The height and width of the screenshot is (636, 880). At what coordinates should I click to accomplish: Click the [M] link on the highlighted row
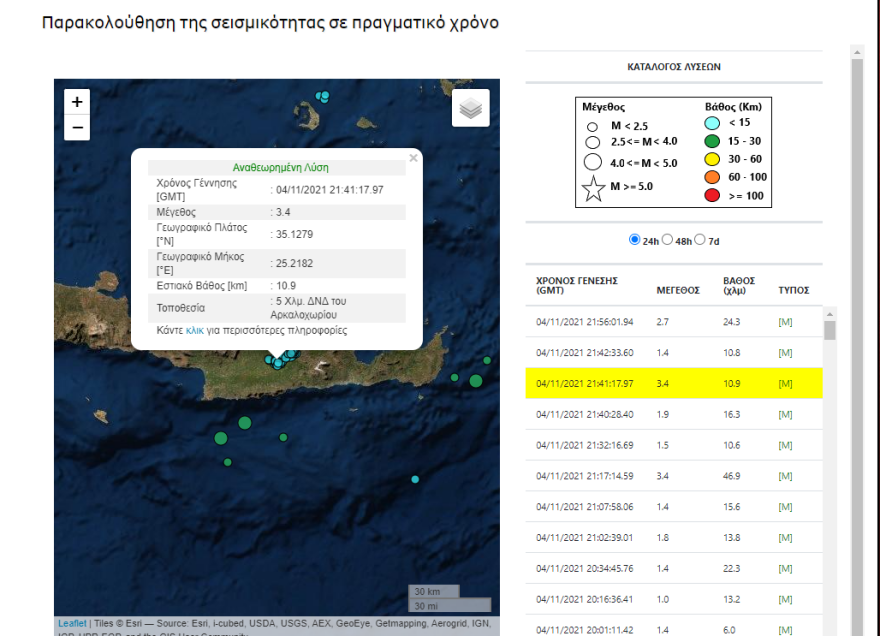click(x=786, y=382)
